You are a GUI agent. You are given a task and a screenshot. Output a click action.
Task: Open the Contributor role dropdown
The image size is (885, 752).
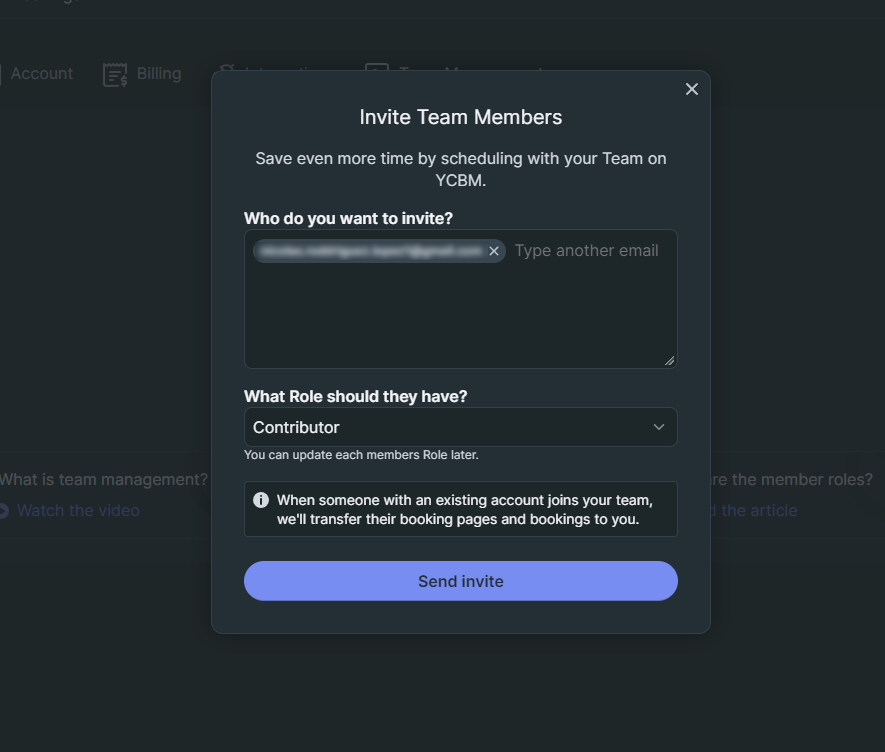(461, 427)
